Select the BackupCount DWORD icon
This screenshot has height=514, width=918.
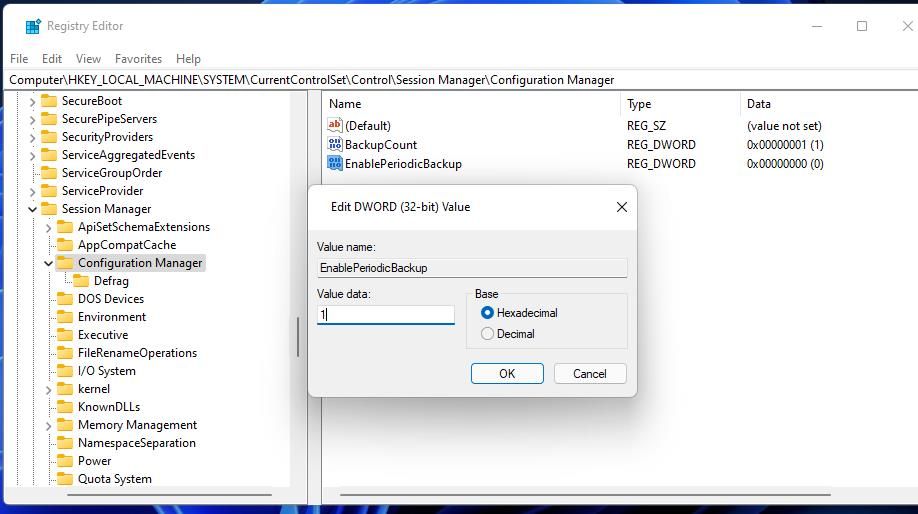(x=335, y=144)
